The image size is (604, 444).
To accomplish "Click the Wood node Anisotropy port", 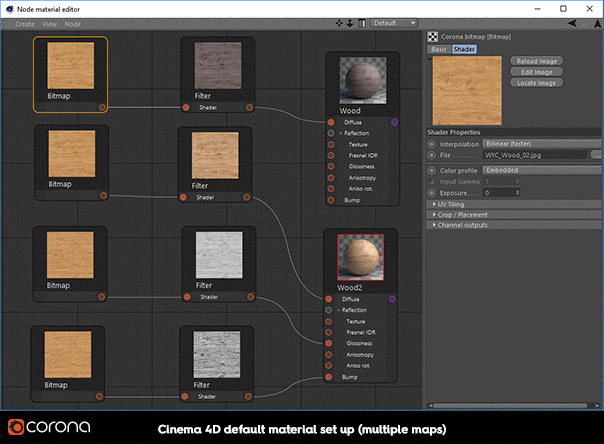I will [331, 178].
